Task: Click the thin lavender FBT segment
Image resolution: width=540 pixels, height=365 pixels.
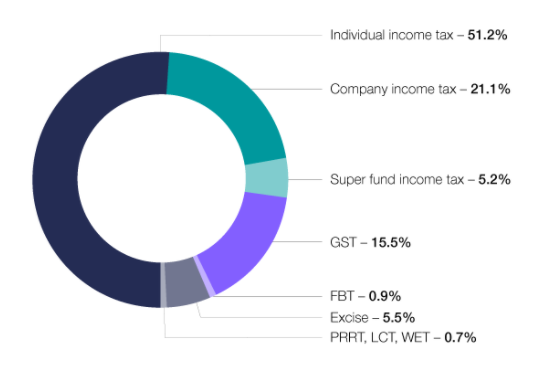Action: (204, 277)
